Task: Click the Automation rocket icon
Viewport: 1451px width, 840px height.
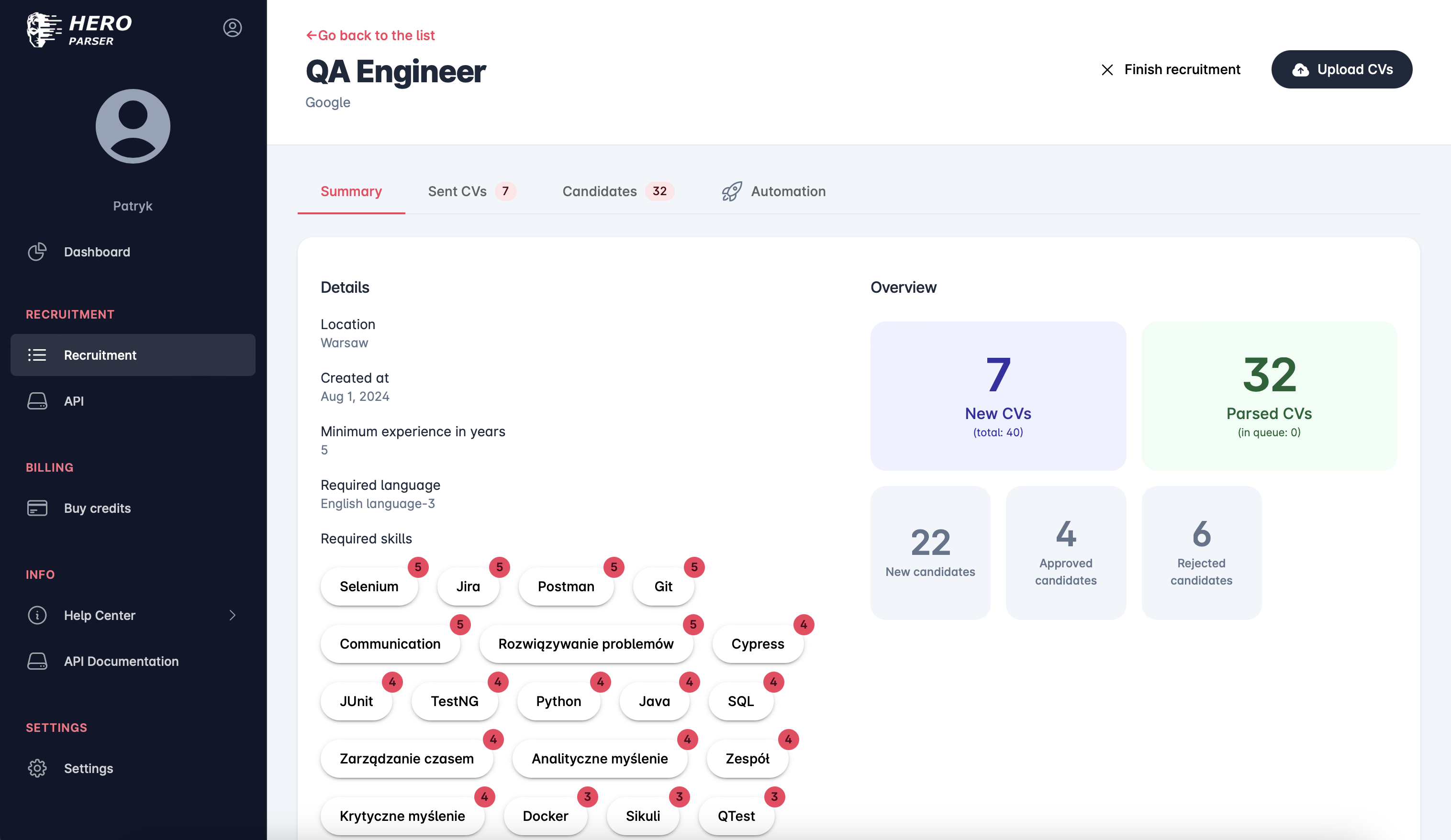Action: point(732,191)
